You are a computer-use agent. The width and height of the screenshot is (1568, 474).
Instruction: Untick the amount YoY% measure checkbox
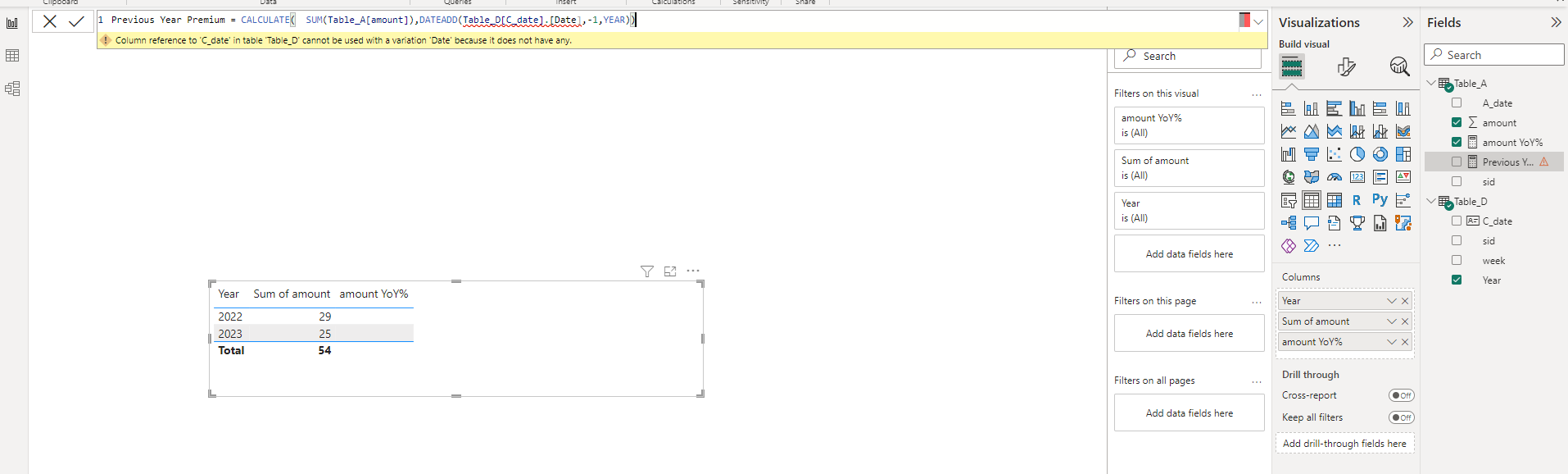point(1457,143)
